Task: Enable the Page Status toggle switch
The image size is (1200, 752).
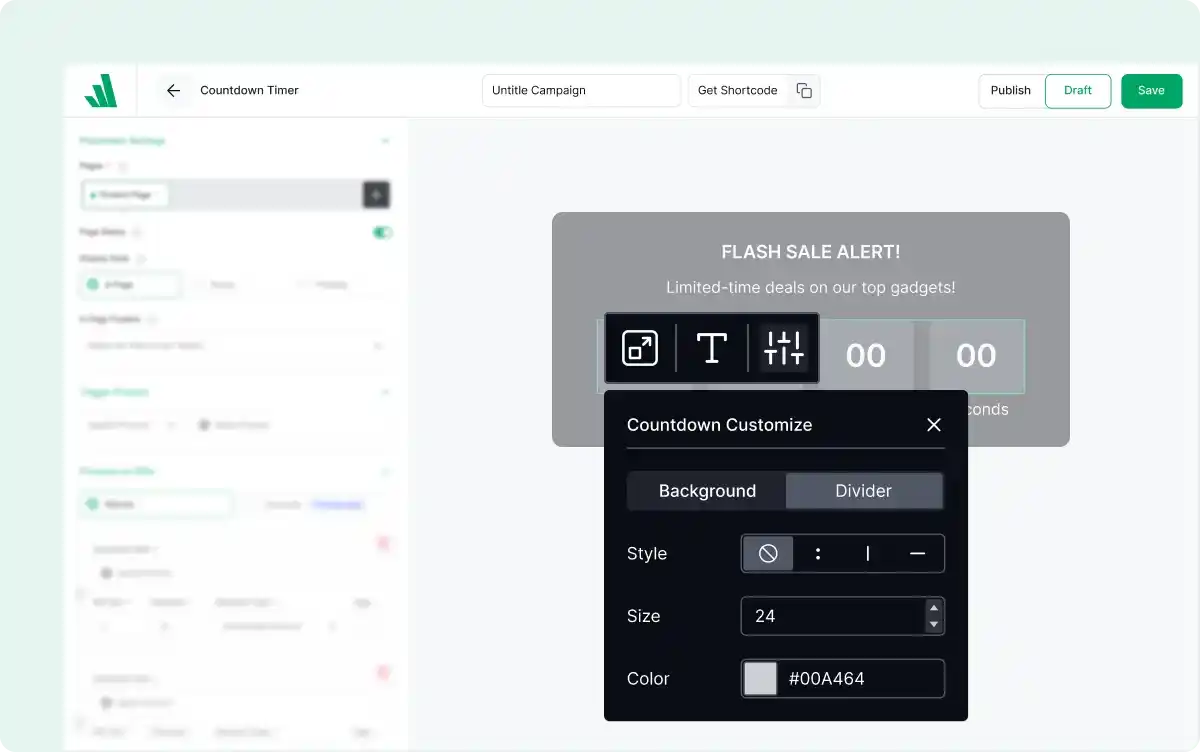Action: [x=381, y=232]
